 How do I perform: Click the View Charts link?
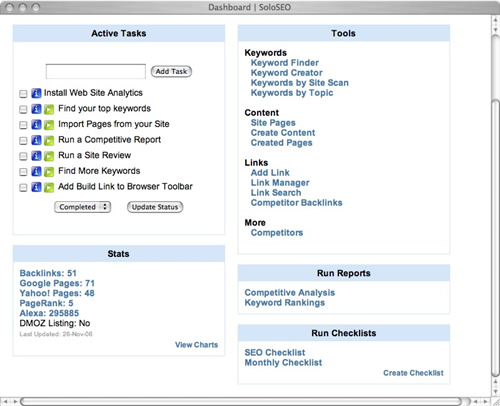click(196, 345)
